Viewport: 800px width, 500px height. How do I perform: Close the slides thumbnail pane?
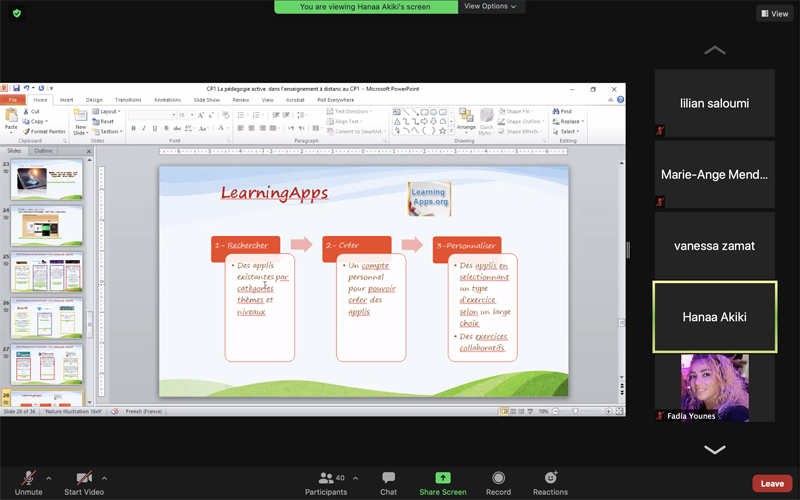[89, 151]
